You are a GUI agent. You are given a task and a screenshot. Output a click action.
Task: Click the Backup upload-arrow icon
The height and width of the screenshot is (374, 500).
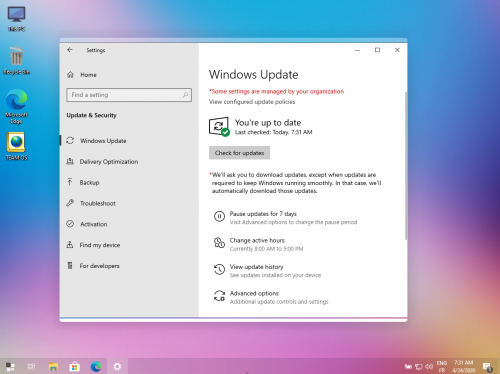70,182
